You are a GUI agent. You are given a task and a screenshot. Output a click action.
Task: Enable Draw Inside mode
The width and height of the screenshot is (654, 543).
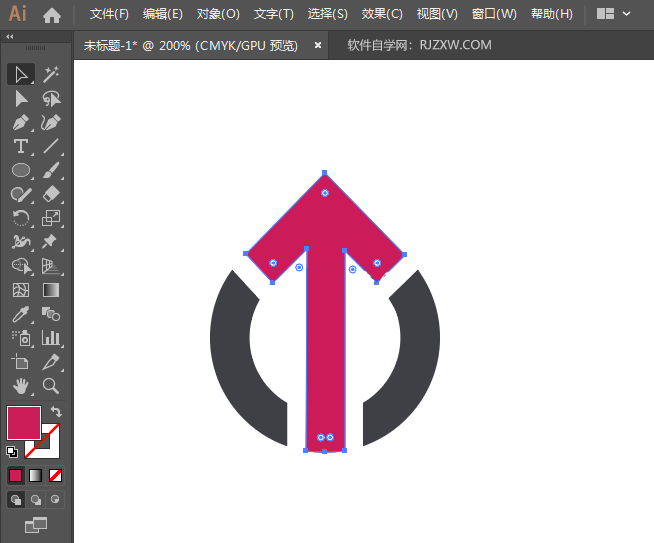click(x=55, y=500)
